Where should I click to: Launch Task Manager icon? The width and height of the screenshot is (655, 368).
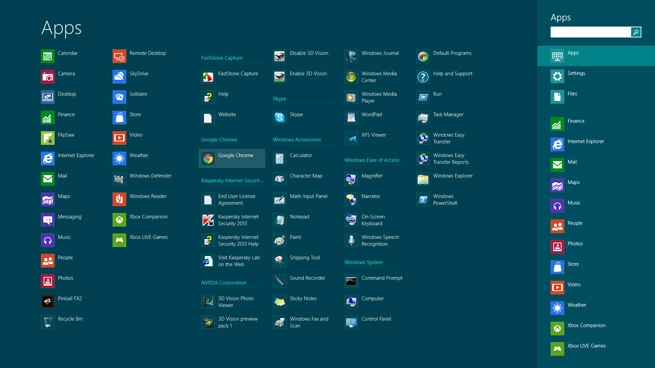click(x=423, y=117)
